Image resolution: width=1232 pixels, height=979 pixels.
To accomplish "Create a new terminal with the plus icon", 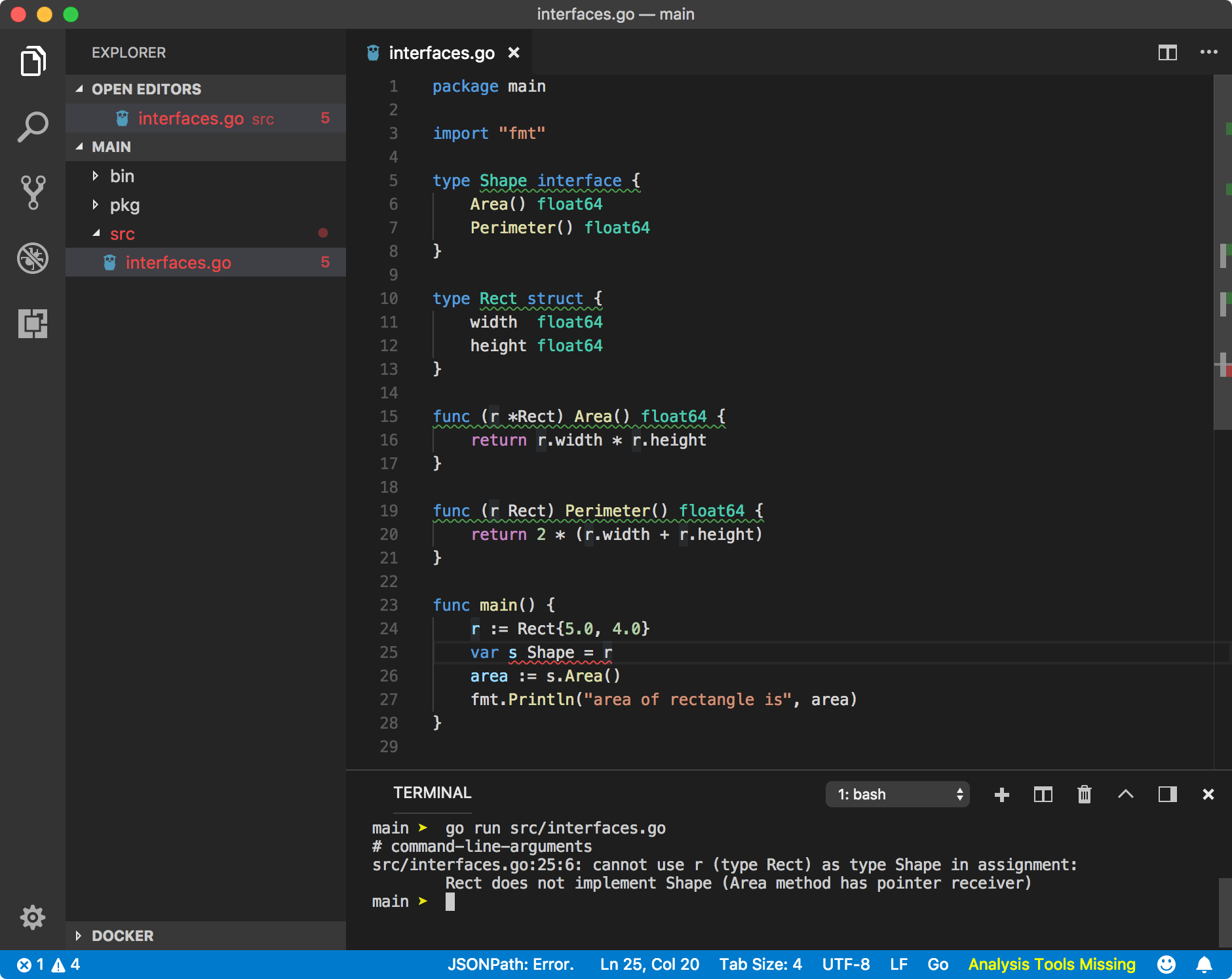I will tap(1001, 794).
